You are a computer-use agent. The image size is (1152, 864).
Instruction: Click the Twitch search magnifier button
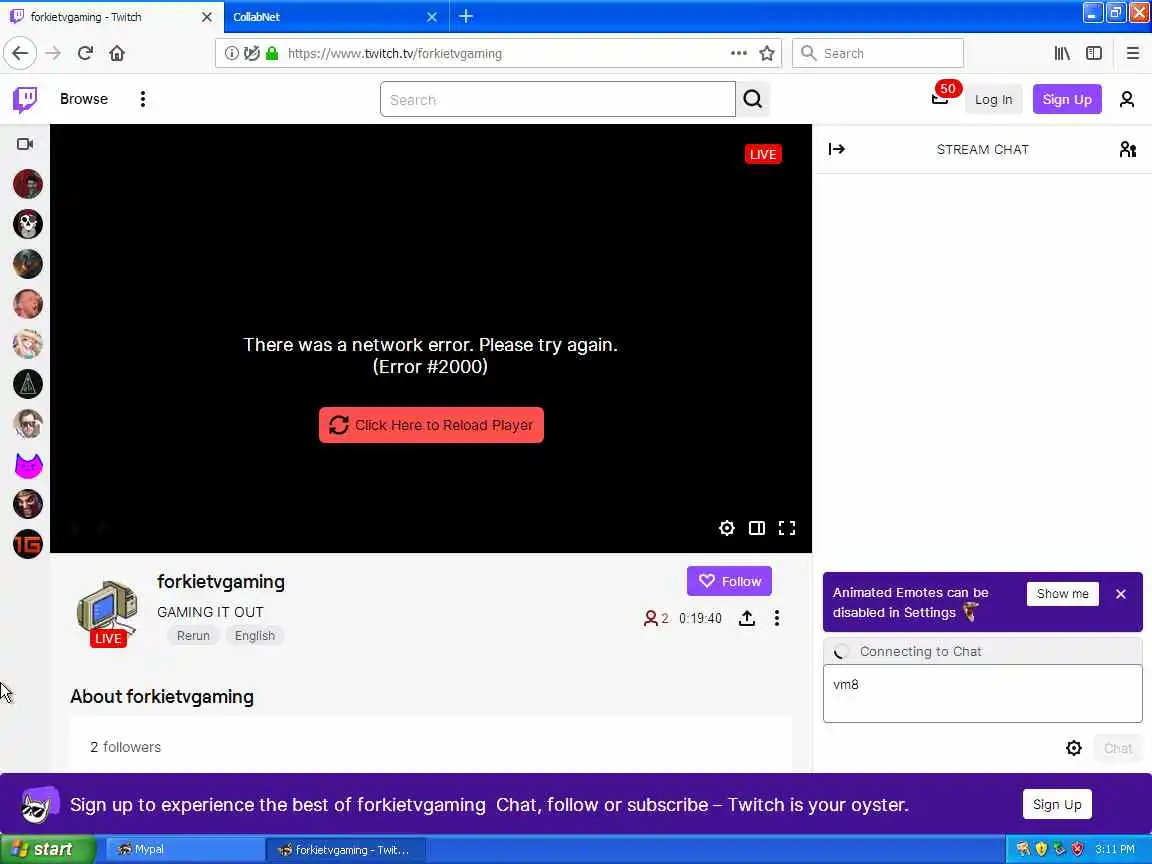point(752,99)
